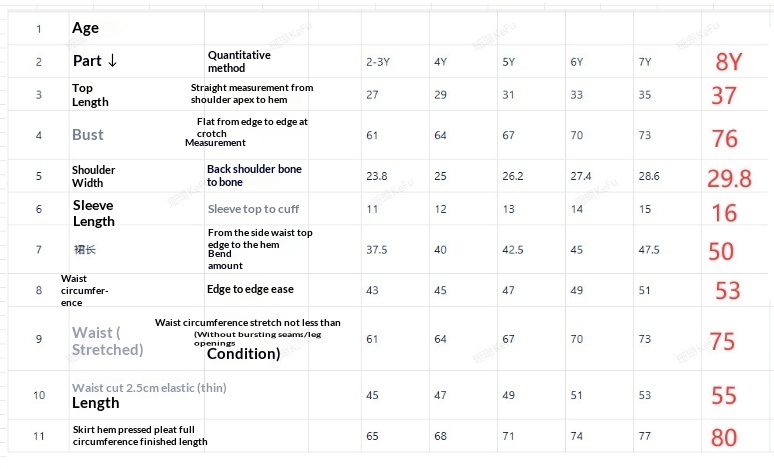Click the red 37 top length value

[x=724, y=96]
